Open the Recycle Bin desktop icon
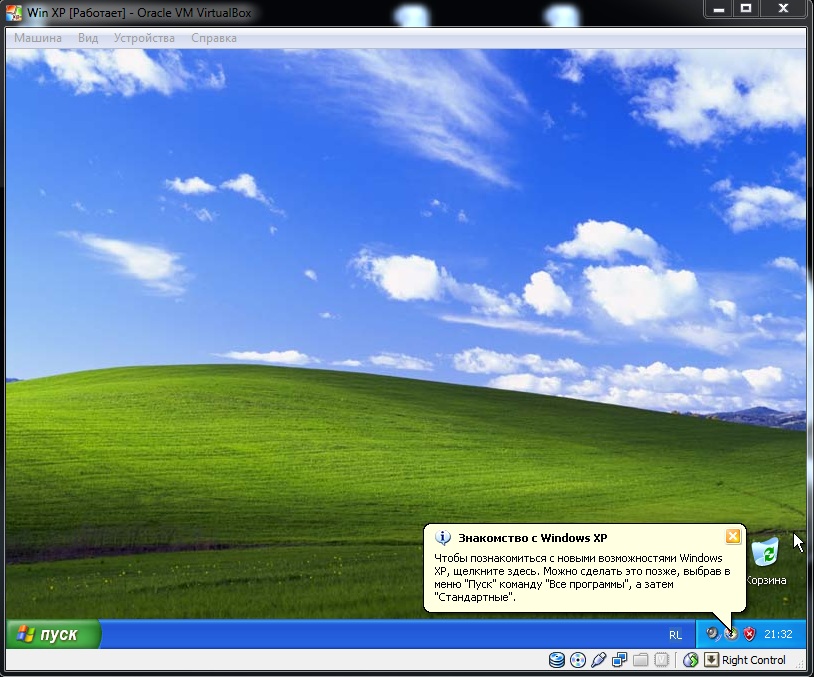 [x=766, y=561]
